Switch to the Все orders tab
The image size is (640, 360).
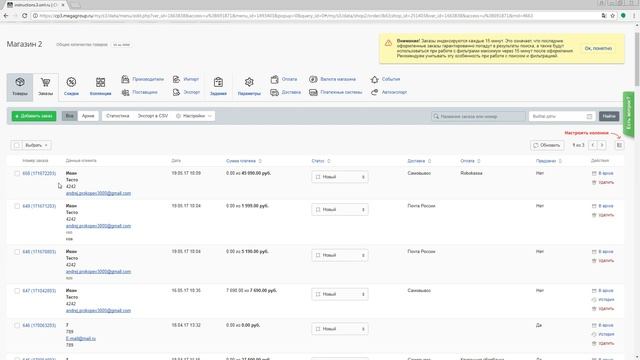tap(69, 116)
